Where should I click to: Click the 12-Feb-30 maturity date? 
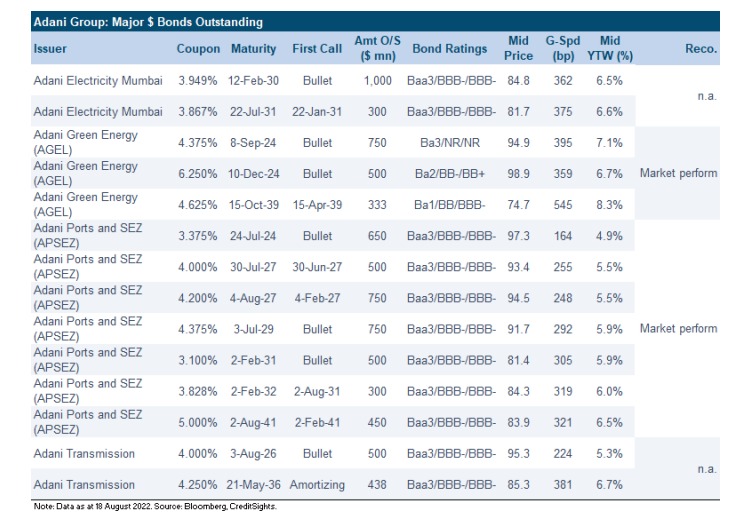click(254, 79)
